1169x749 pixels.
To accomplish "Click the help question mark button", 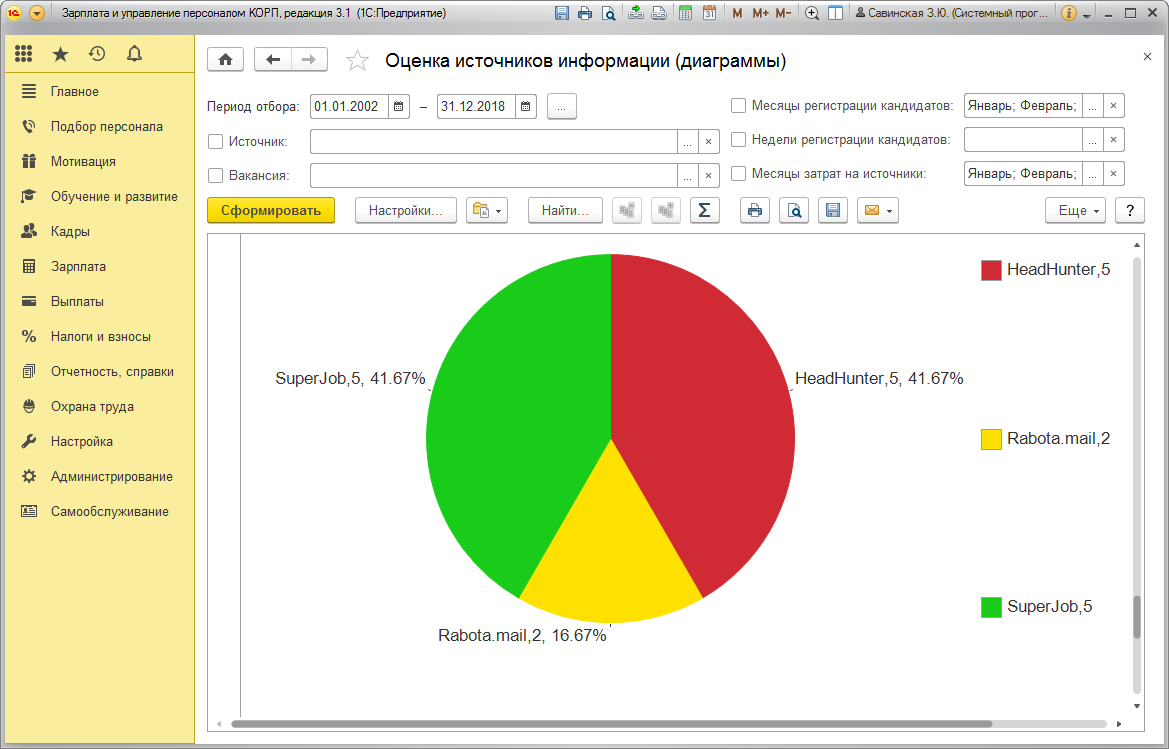I will pyautogui.click(x=1129, y=210).
